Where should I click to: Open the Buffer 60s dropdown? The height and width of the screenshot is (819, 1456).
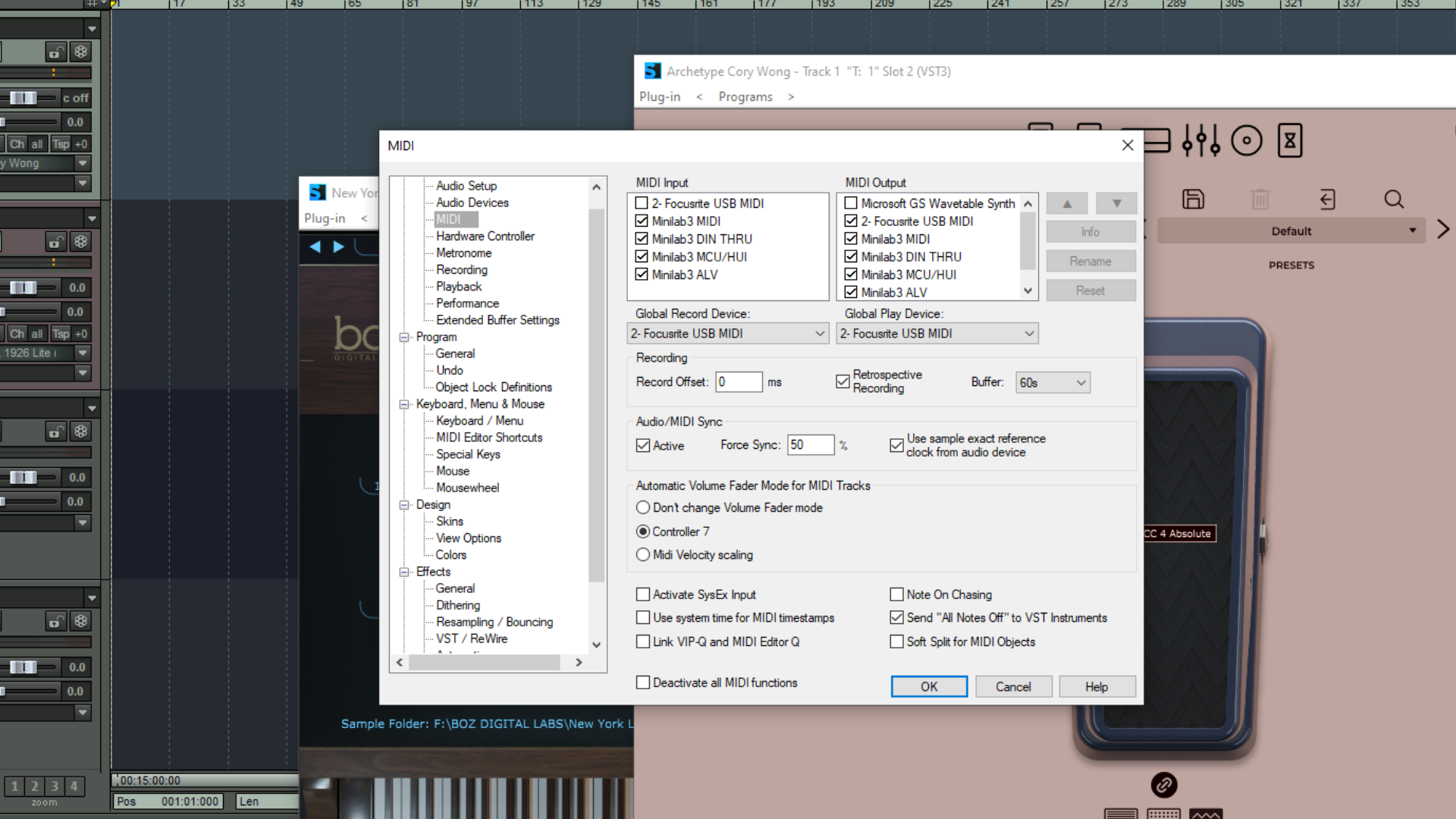[1053, 383]
